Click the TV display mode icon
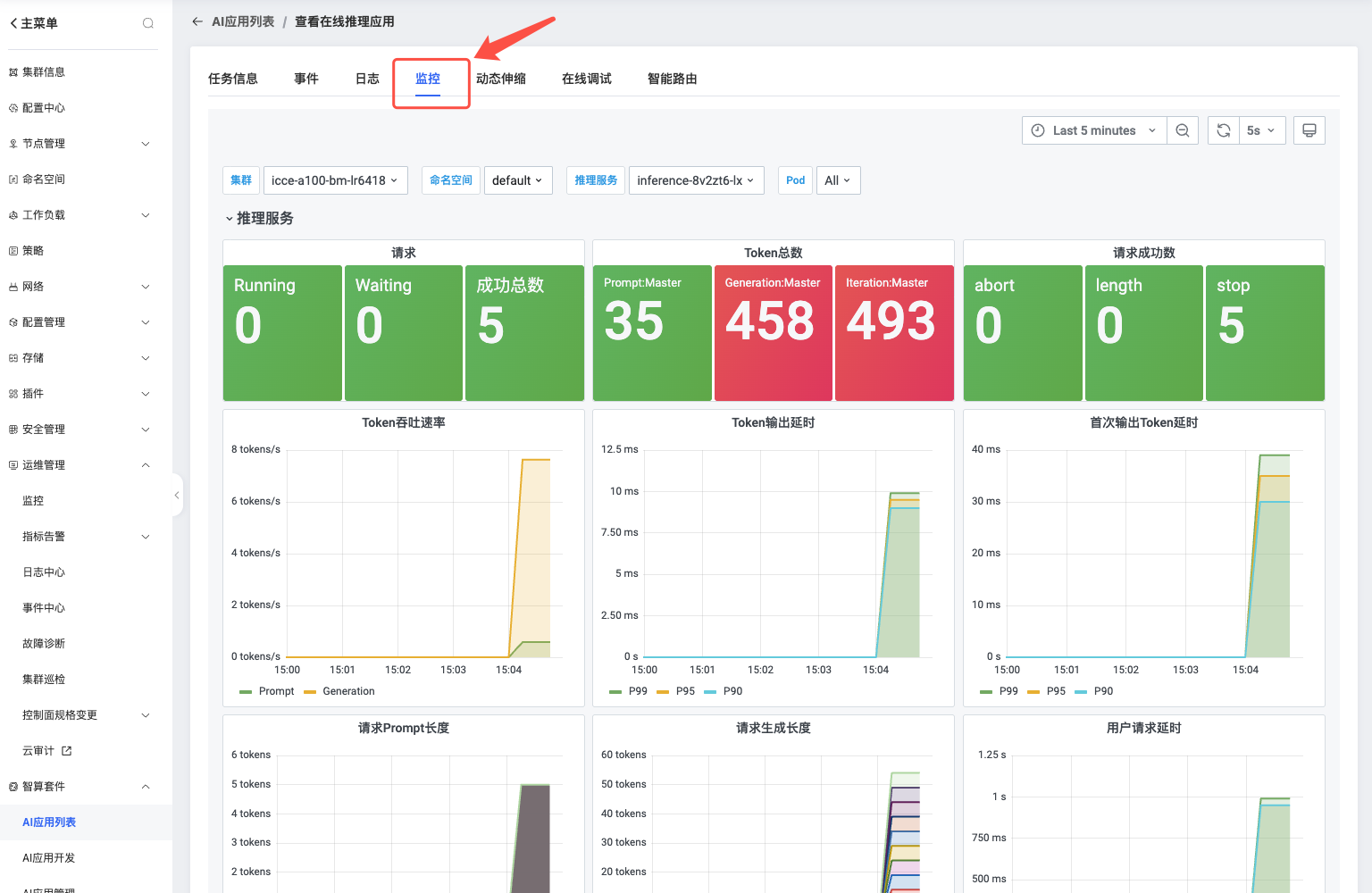Screen dimensions: 1372x893 pos(1309,130)
